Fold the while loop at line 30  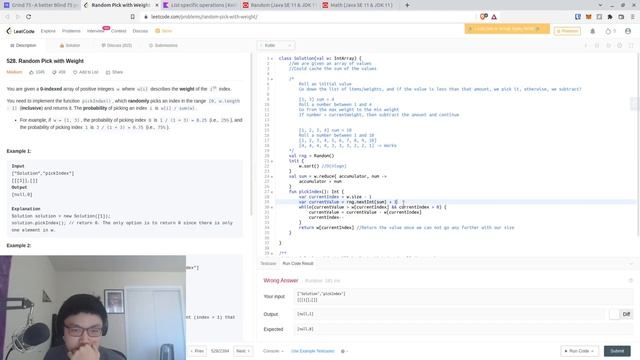pyautogui.click(x=272, y=207)
